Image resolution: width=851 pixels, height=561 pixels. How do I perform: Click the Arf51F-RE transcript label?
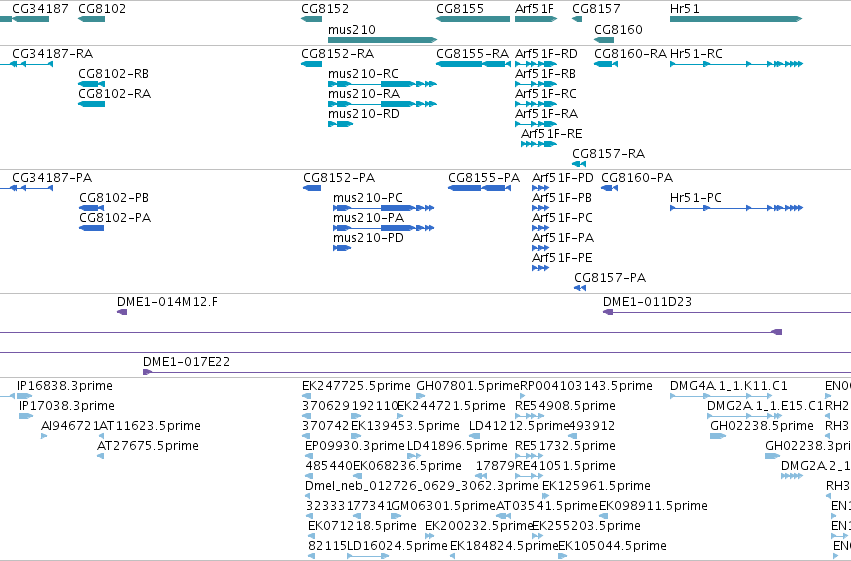click(x=551, y=134)
